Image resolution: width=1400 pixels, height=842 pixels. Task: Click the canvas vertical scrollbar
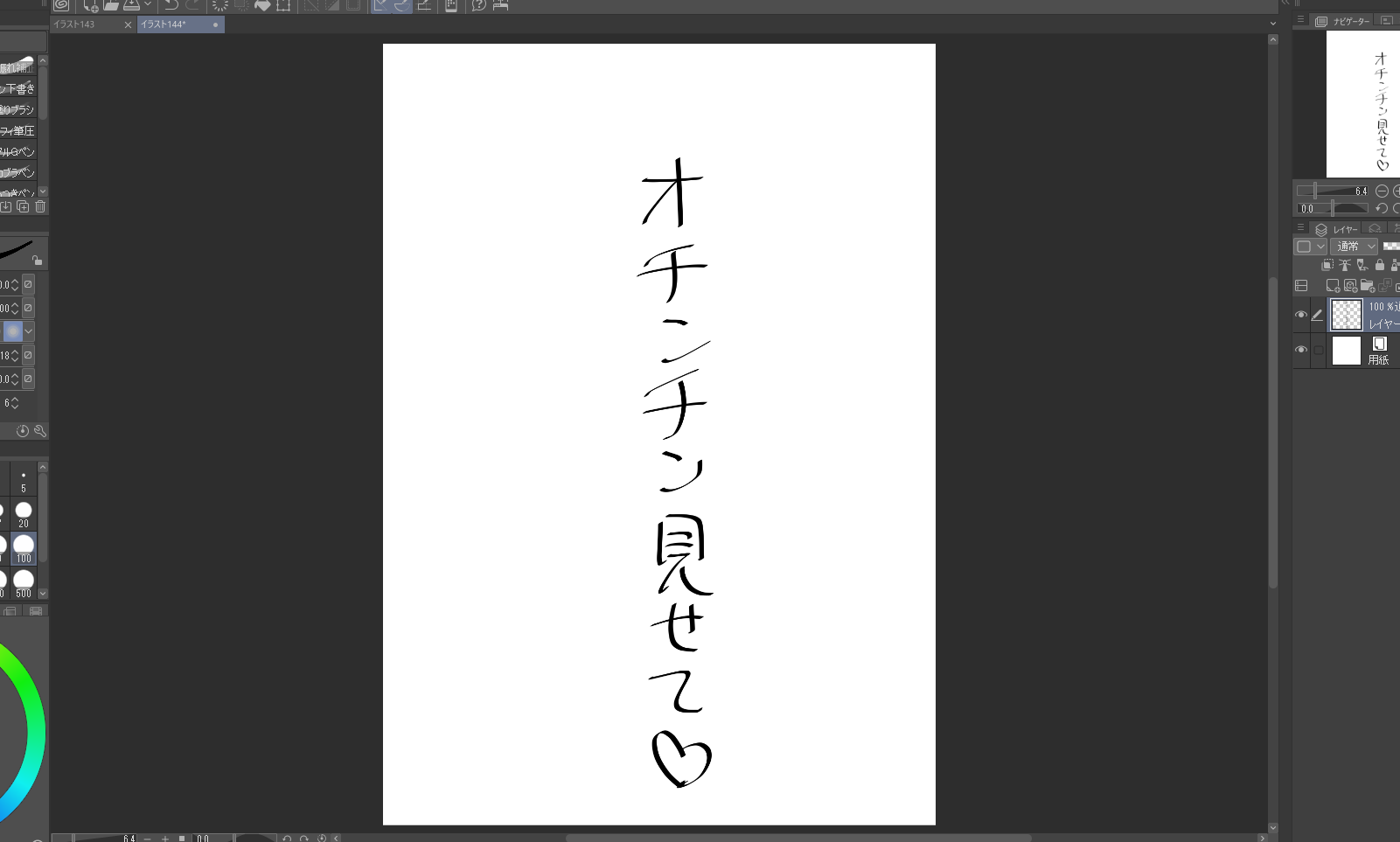tap(1273, 433)
